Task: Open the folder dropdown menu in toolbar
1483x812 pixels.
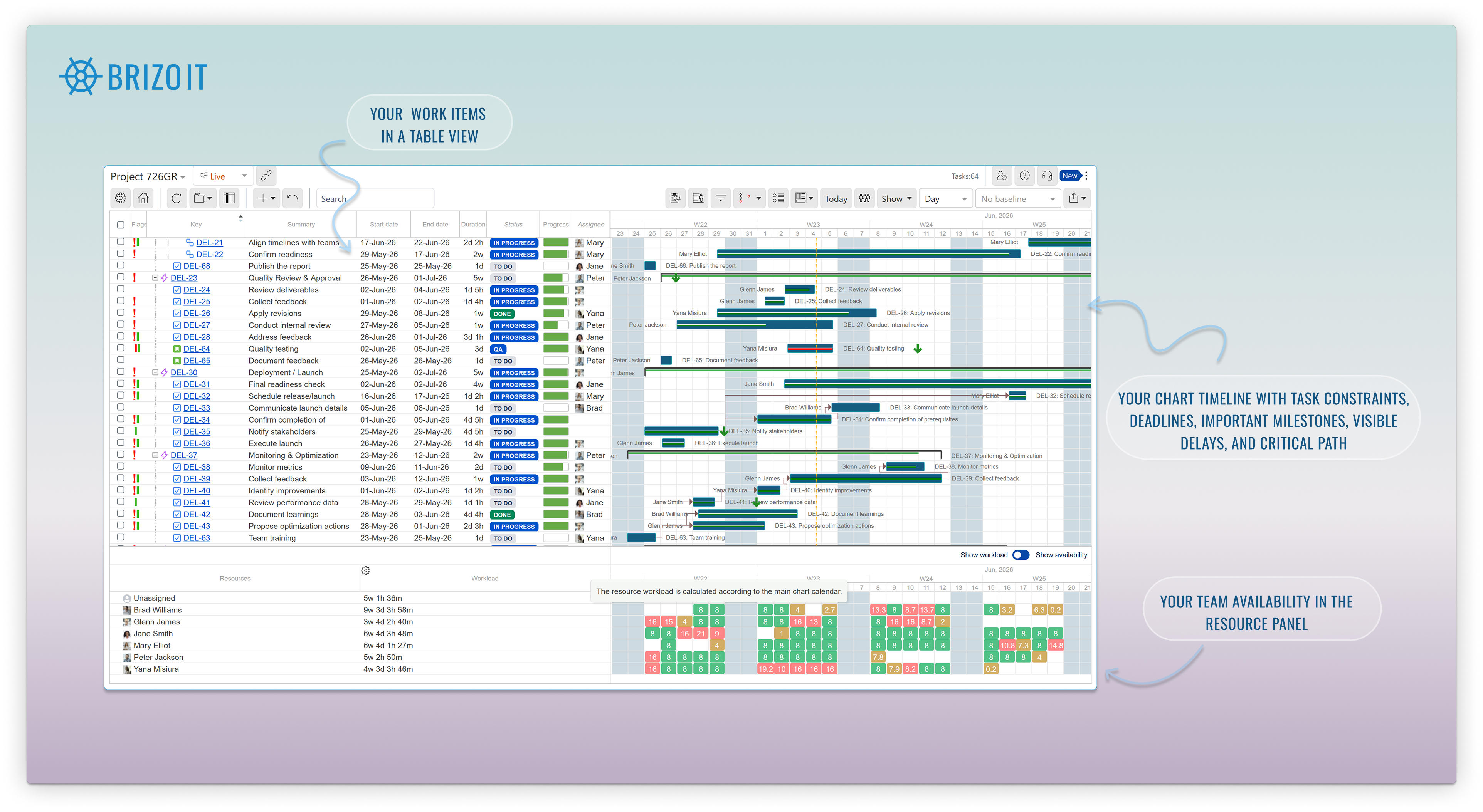Action: tap(203, 198)
